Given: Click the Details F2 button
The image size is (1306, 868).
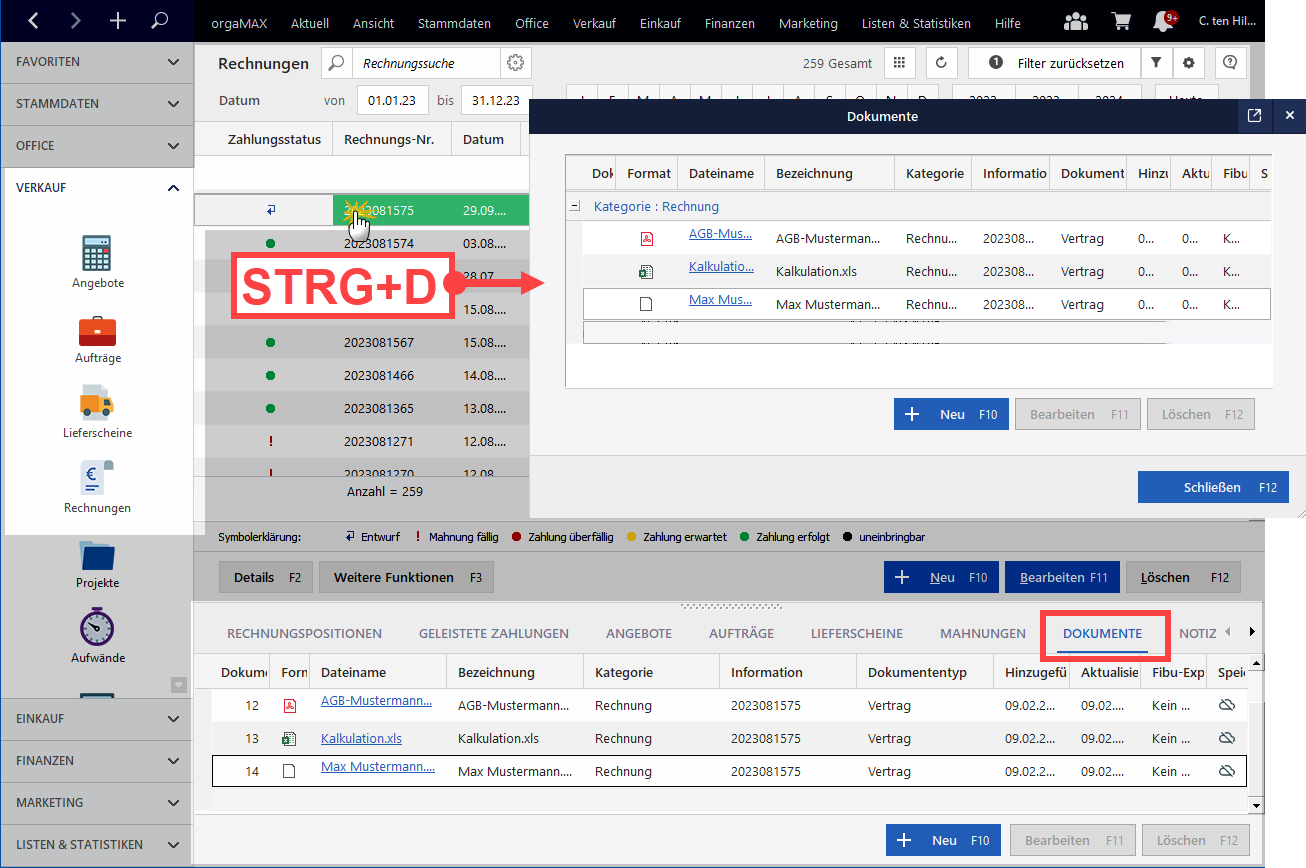Looking at the screenshot, I should pyautogui.click(x=266, y=577).
